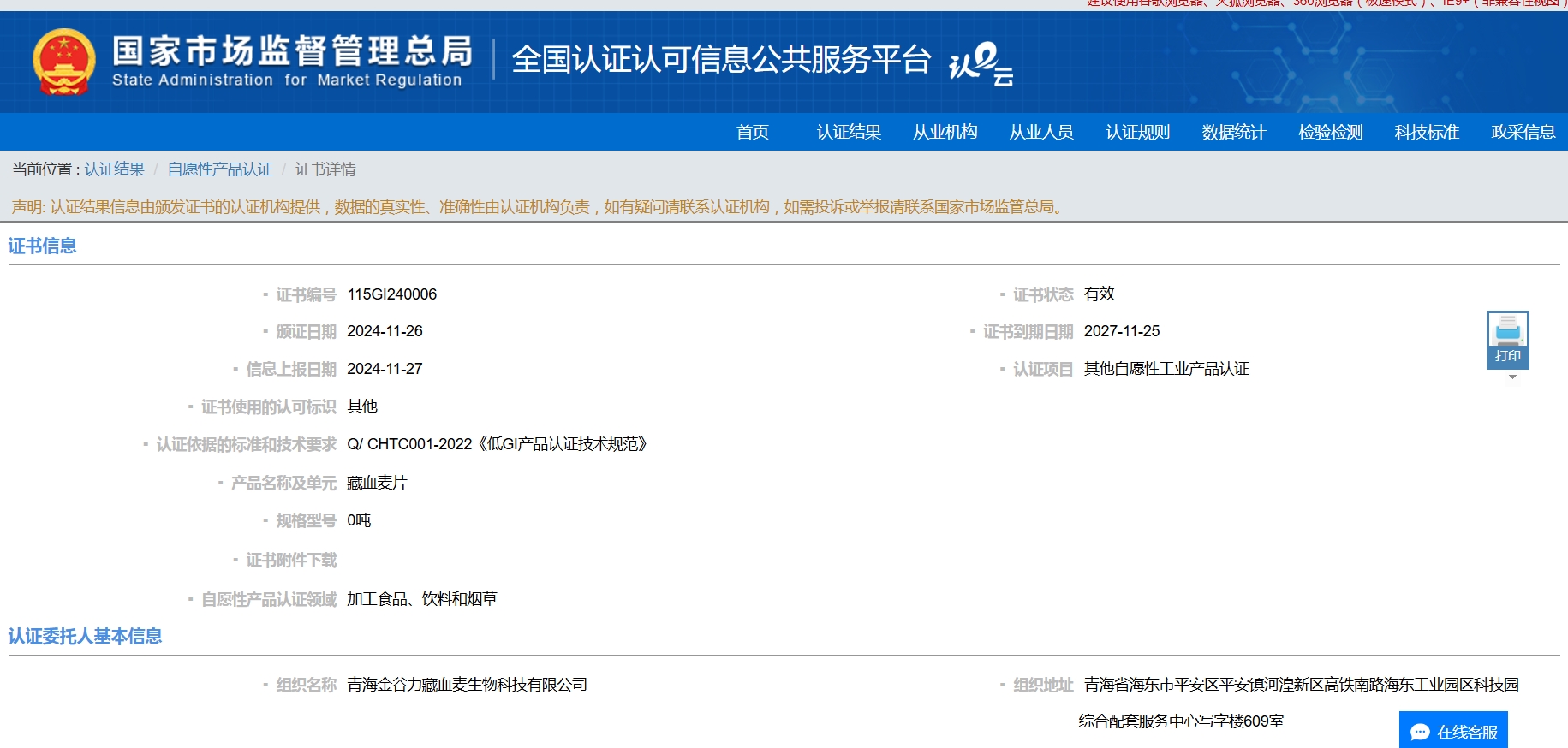Screen dimensions: 1568x748
Task: Expand the small arrow below the print button
Action: (1512, 377)
